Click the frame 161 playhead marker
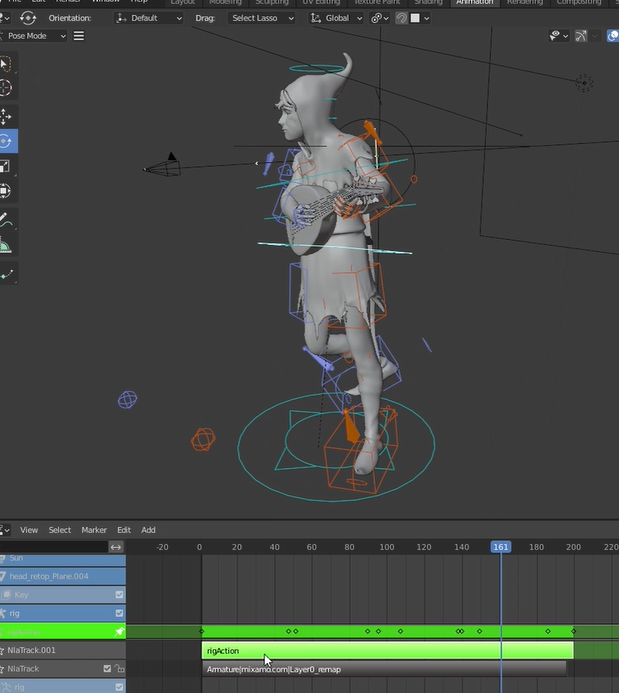This screenshot has height=693, width=619. coord(501,547)
